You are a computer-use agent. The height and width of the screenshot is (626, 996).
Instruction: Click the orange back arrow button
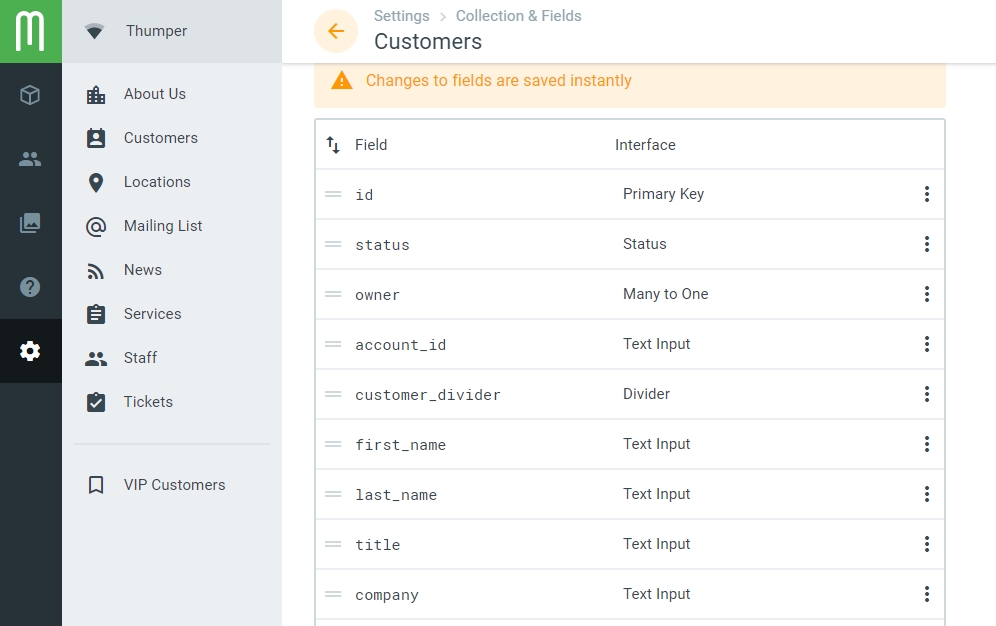tap(336, 30)
